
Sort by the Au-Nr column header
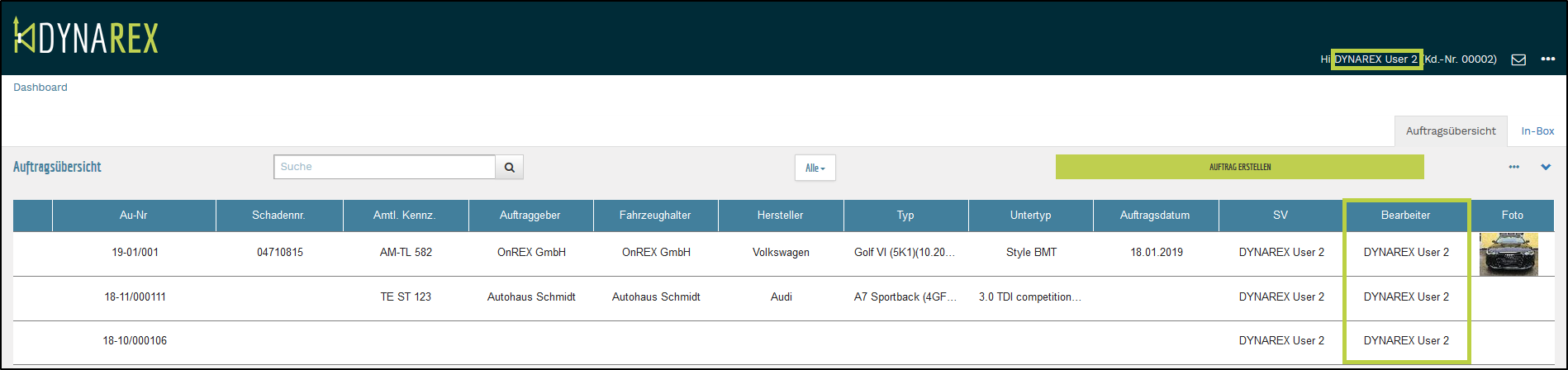point(134,216)
